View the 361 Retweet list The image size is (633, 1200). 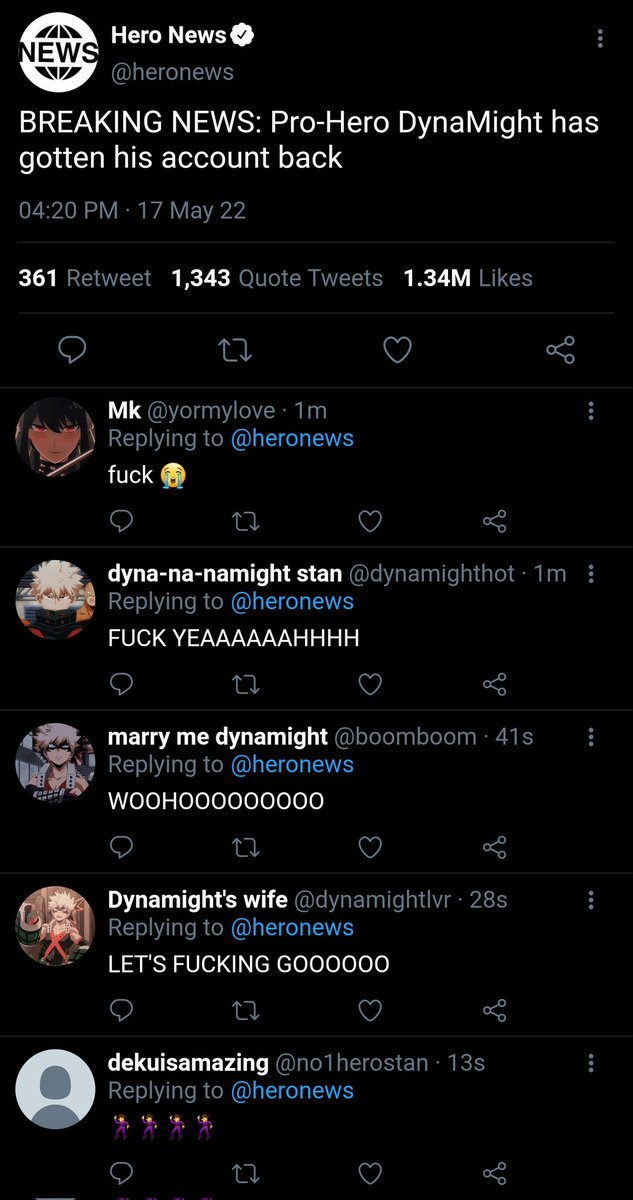85,278
